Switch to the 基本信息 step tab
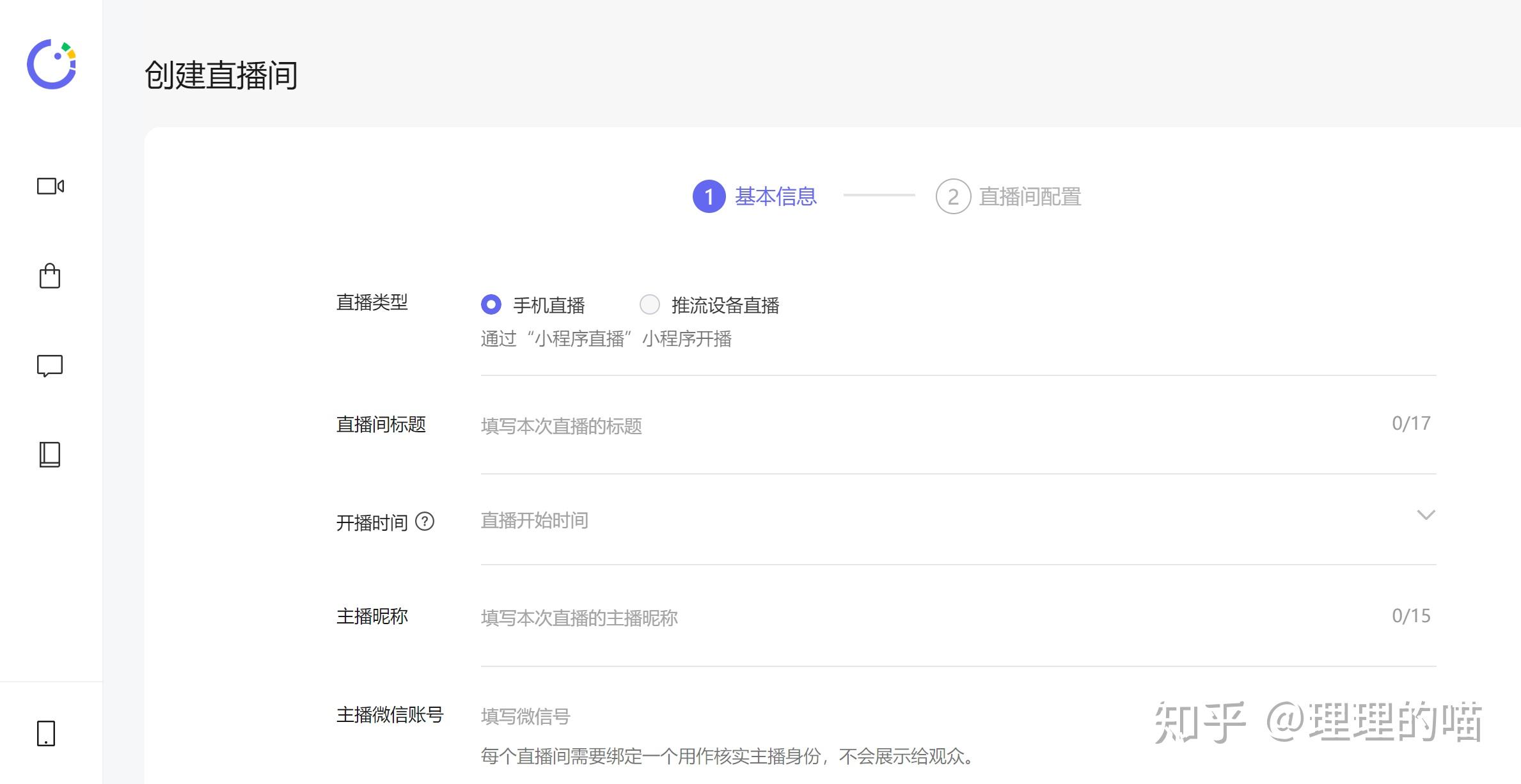Viewport: 1521px width, 784px height. pos(775,196)
